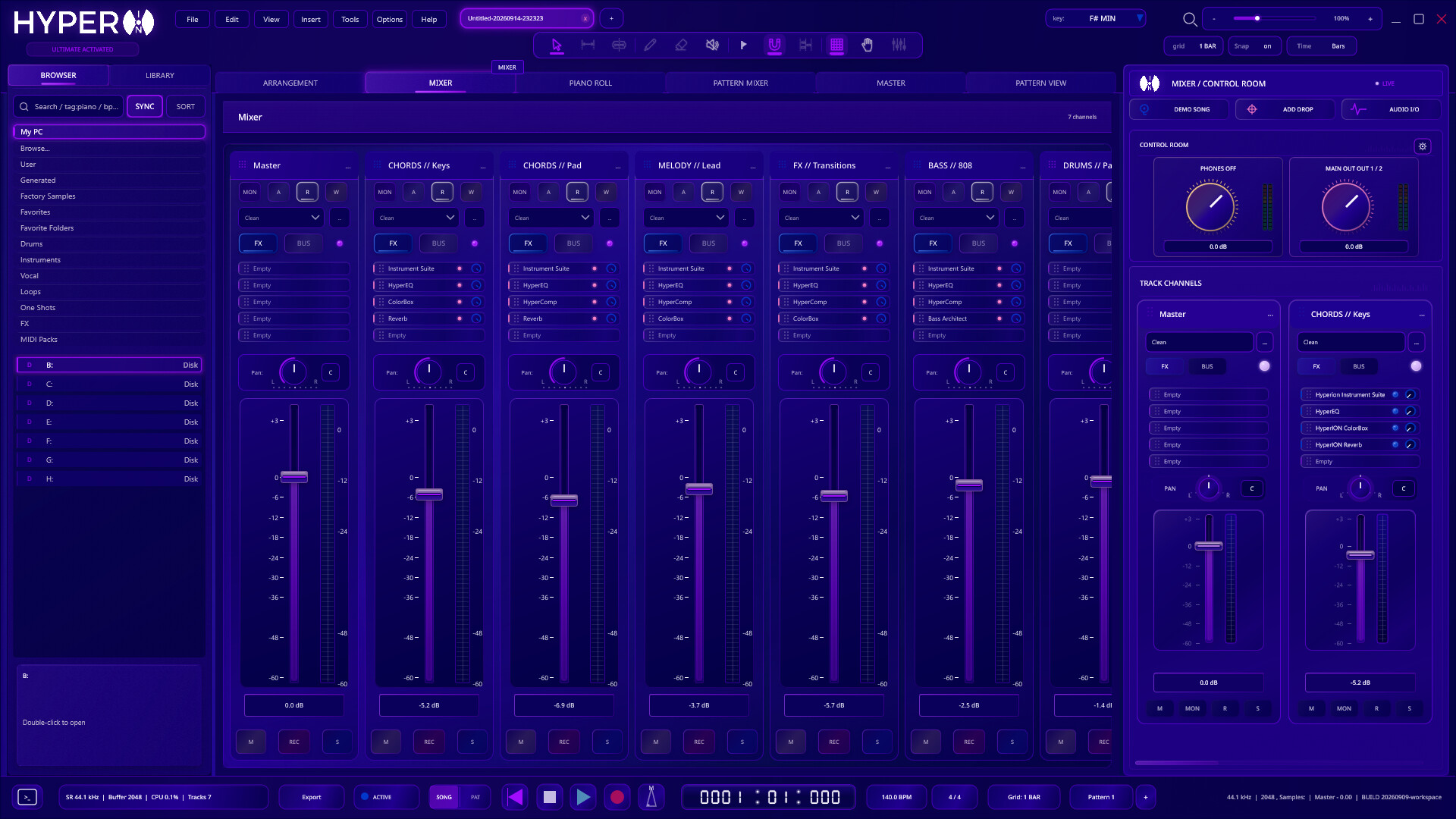1456x819 pixels.
Task: Open Clean preset dropdown on Master channel
Action: (281, 218)
